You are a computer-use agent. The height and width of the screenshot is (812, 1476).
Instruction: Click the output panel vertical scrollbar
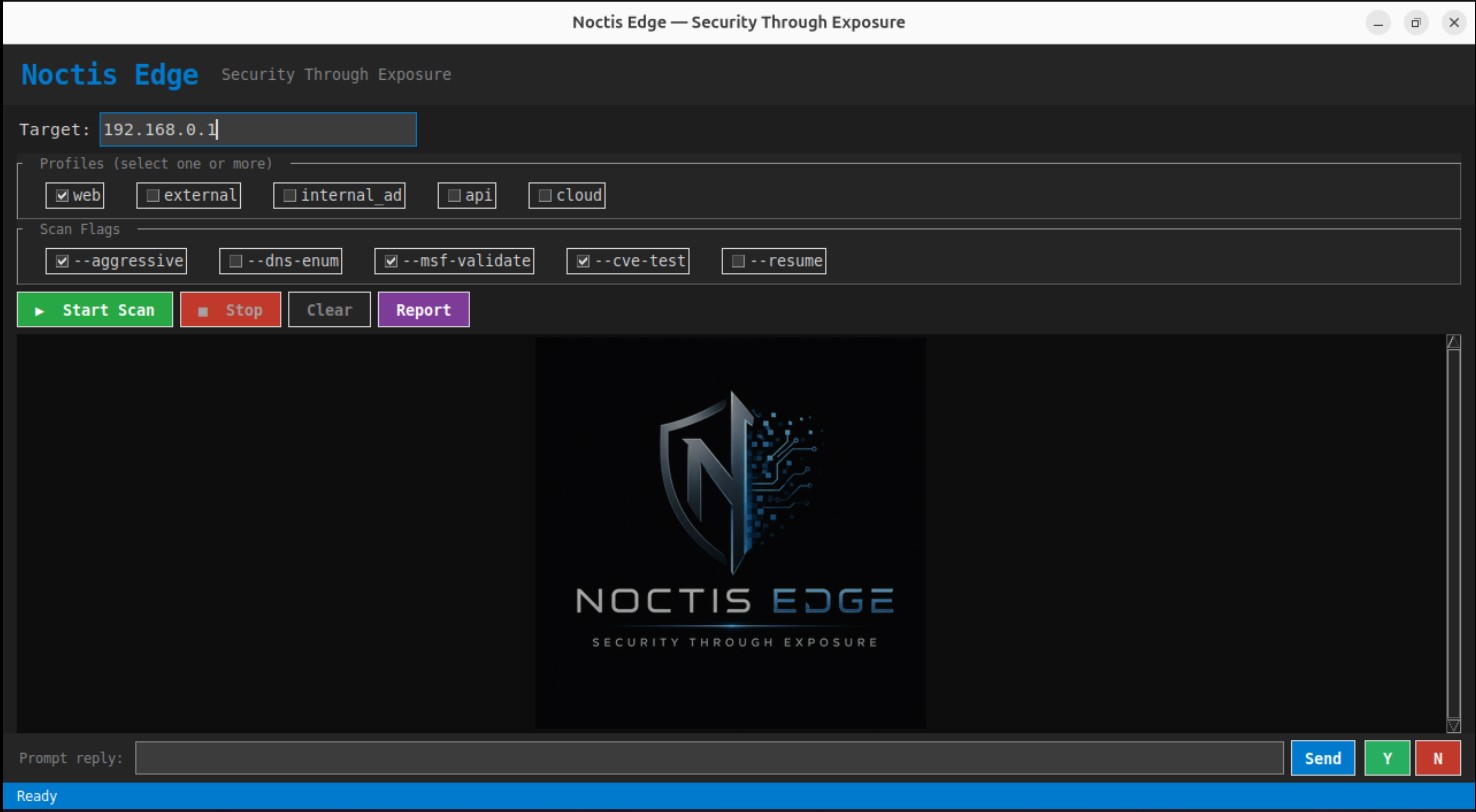pyautogui.click(x=1454, y=534)
